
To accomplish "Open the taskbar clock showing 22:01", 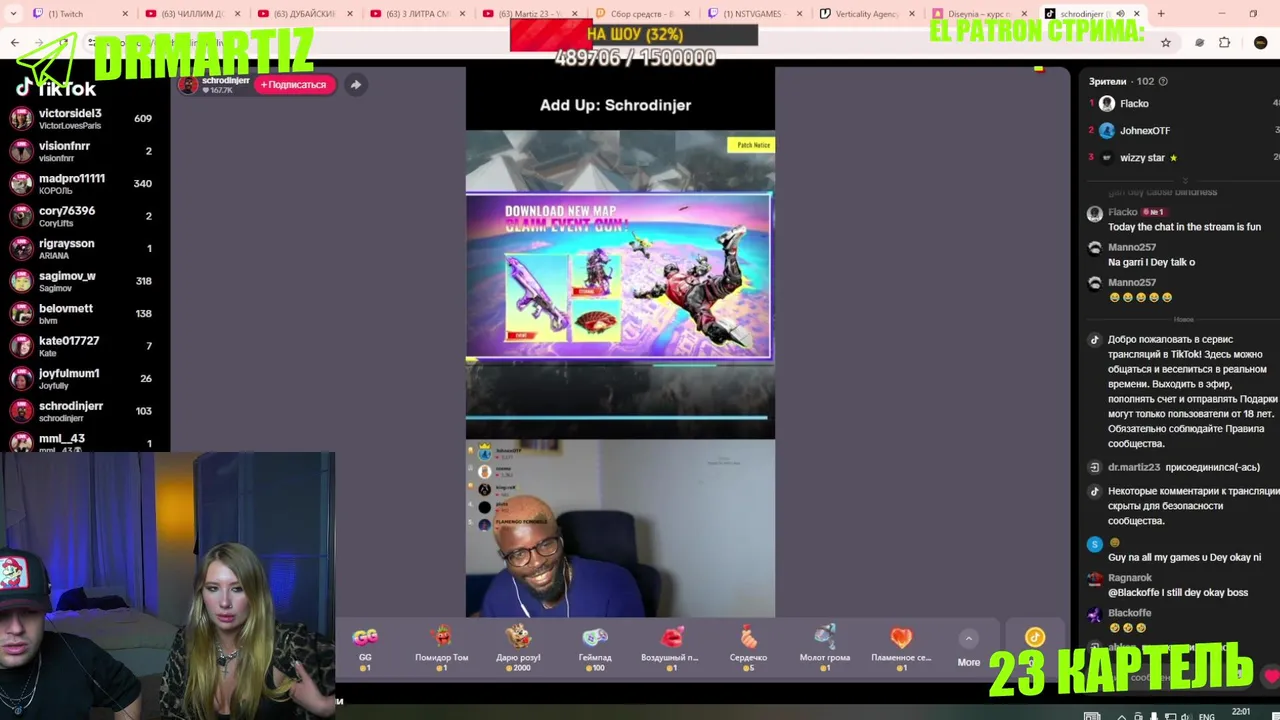I will 1241,713.
